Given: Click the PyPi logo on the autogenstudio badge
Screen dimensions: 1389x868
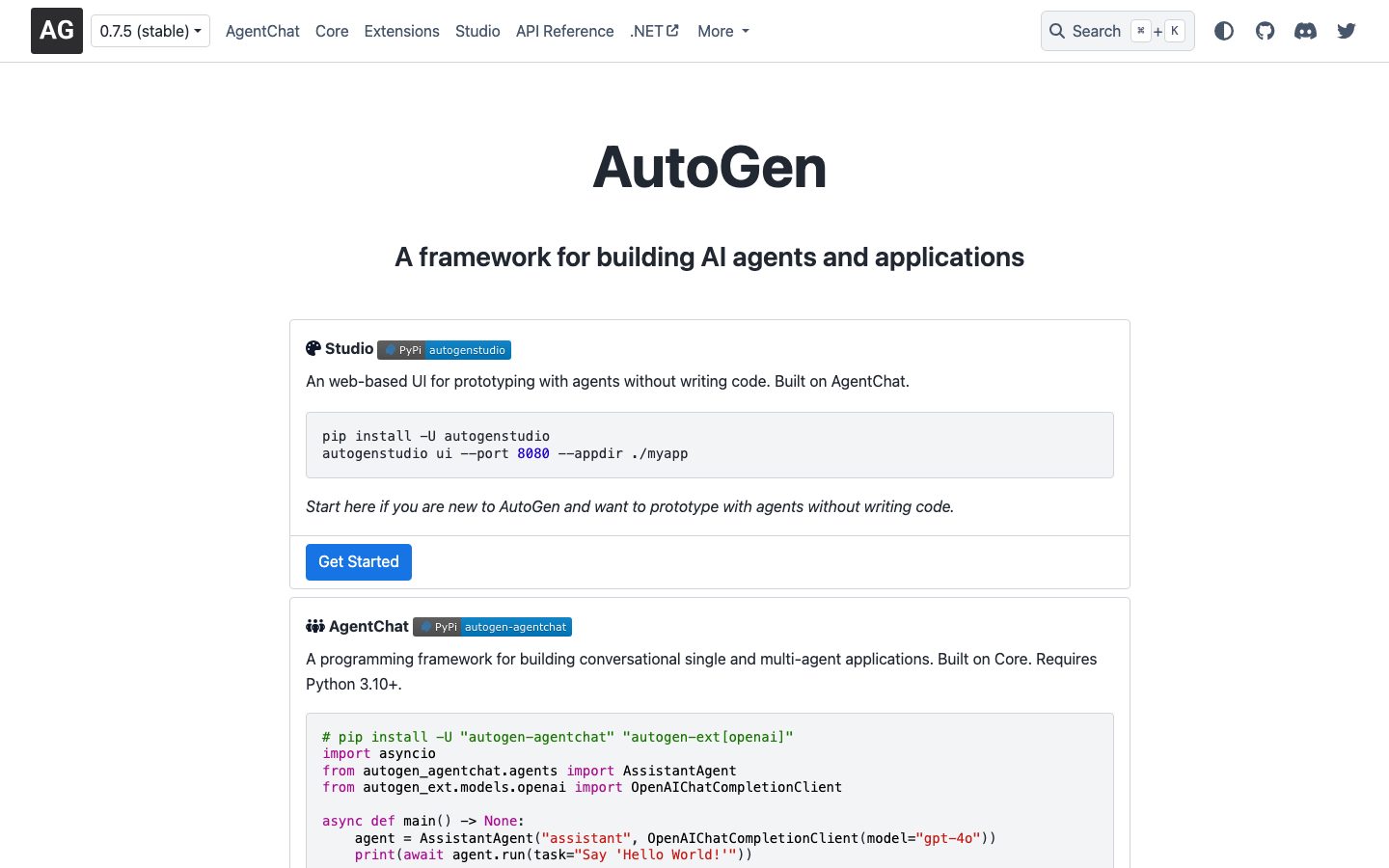Looking at the screenshot, I should 390,350.
